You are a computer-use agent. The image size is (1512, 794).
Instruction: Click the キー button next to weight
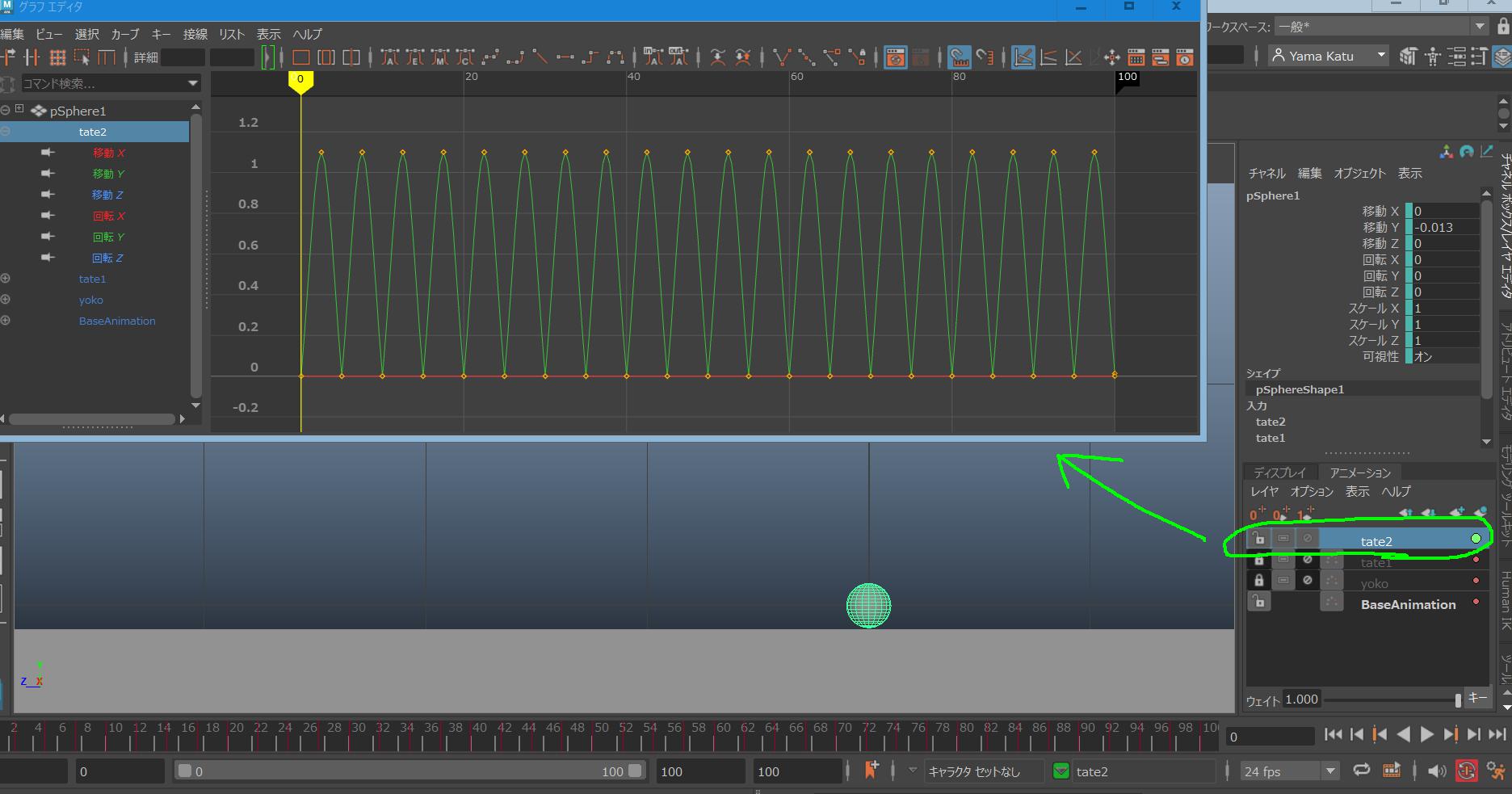point(1477,698)
